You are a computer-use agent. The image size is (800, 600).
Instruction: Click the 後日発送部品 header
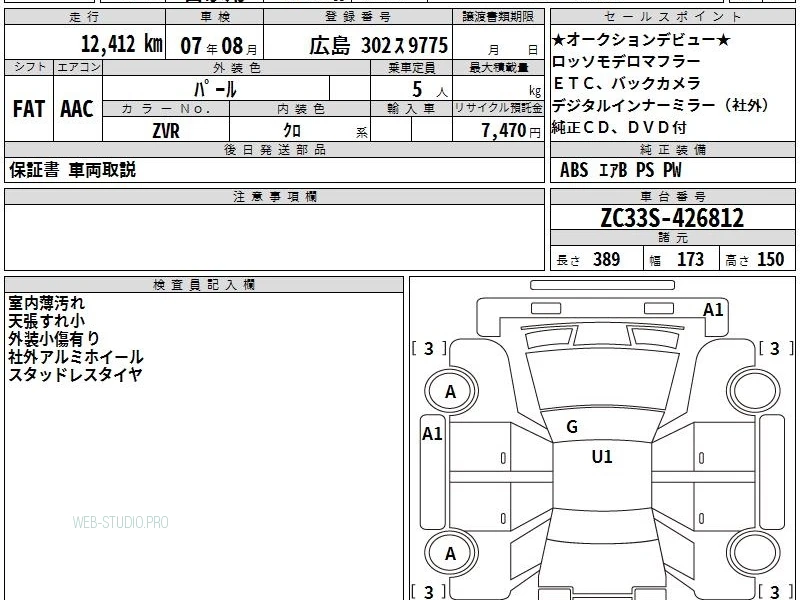tap(274, 149)
